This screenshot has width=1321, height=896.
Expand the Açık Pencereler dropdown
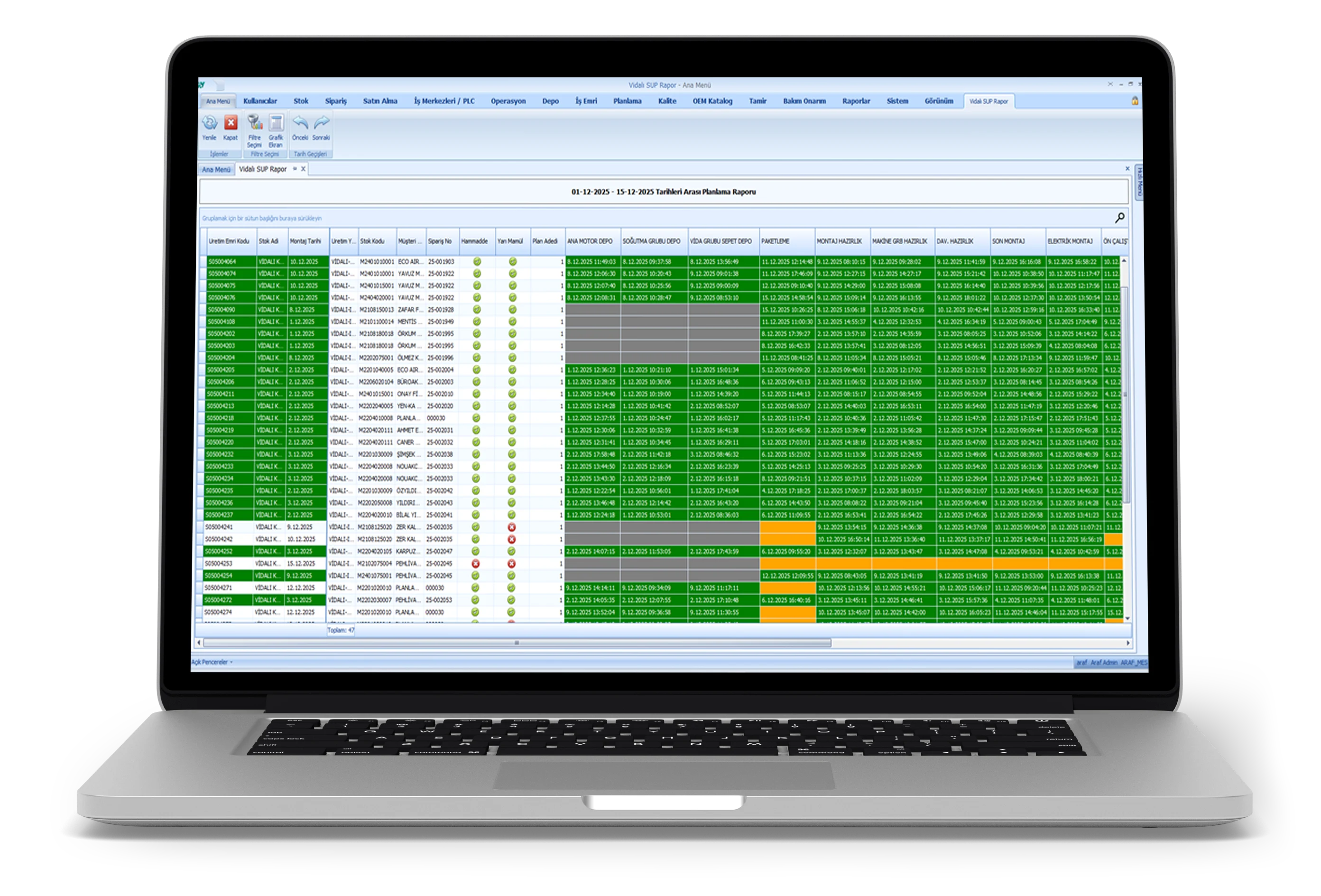(x=212, y=662)
